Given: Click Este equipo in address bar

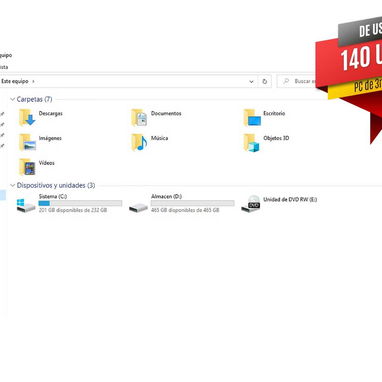Looking at the screenshot, I should tap(15, 81).
